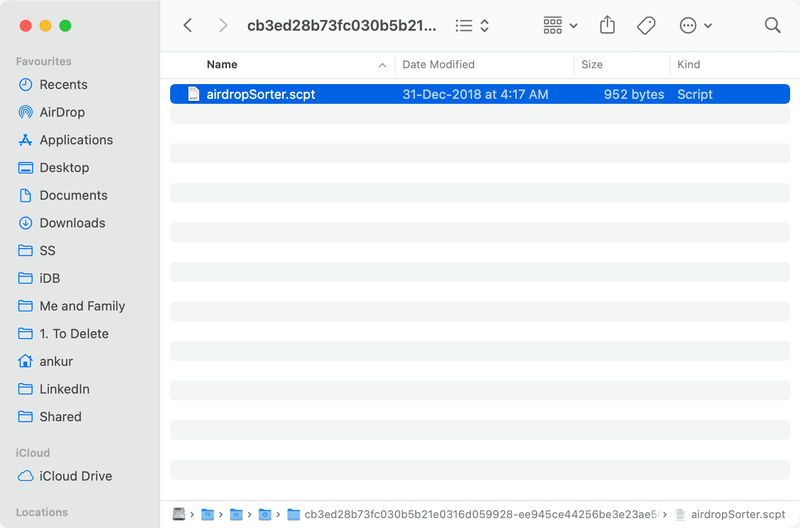Sort by the Date Modified column

[x=438, y=65]
